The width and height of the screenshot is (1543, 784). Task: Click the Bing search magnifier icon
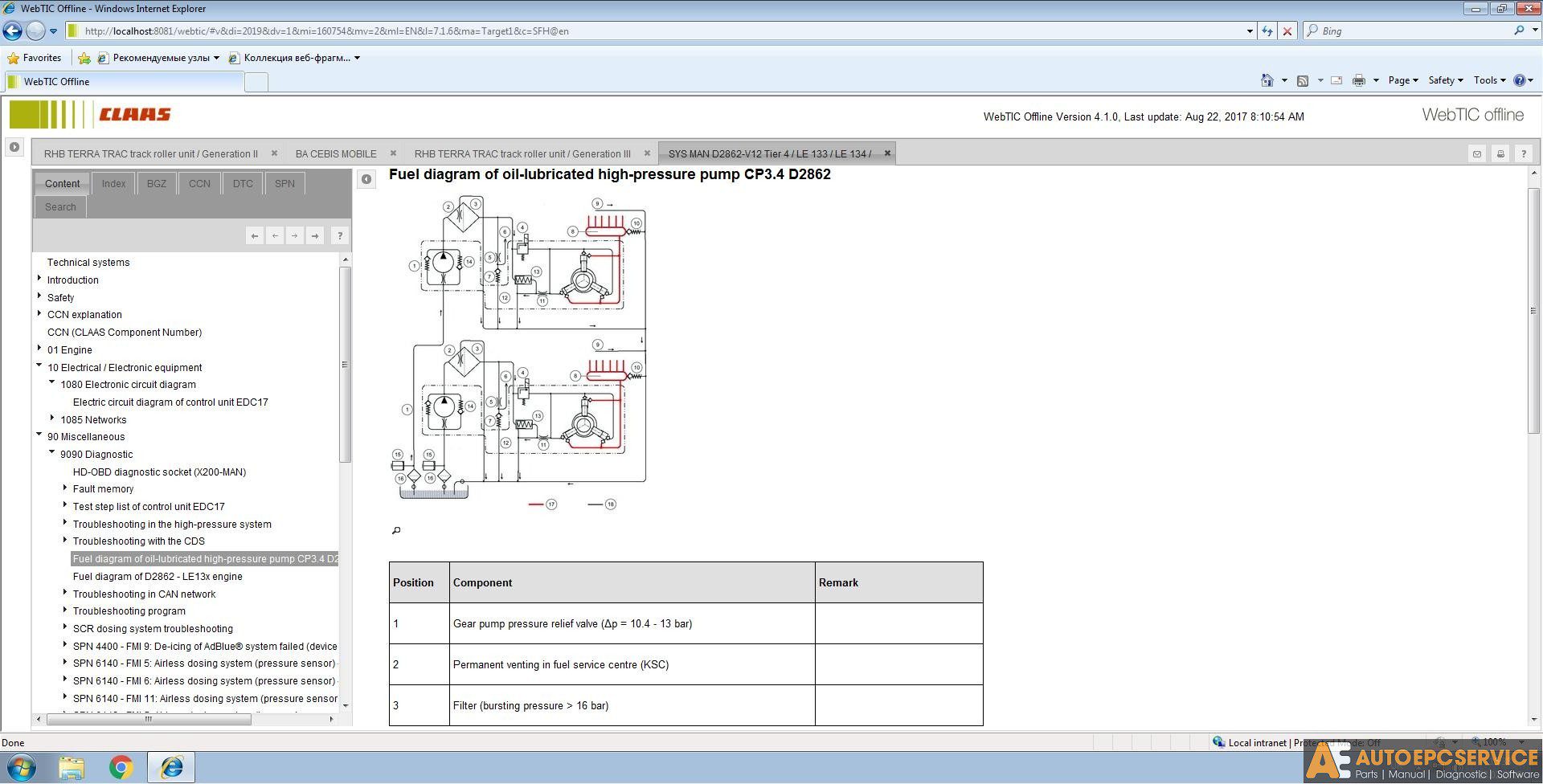coord(1519,31)
